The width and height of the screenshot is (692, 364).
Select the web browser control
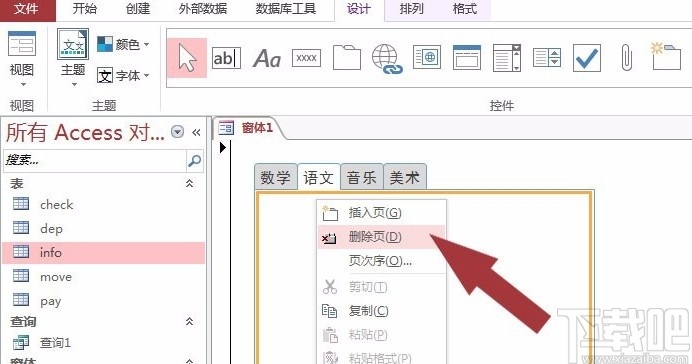[427, 57]
